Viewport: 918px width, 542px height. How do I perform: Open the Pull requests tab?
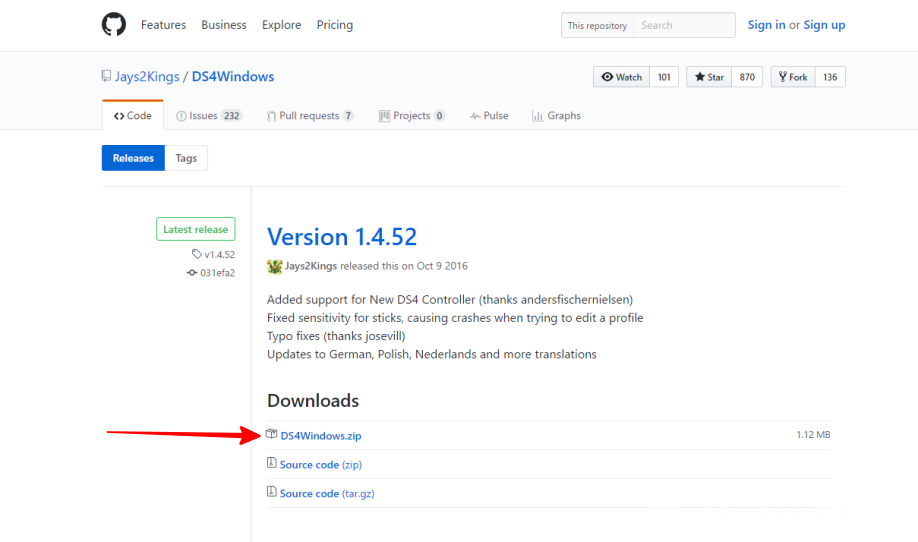[310, 116]
